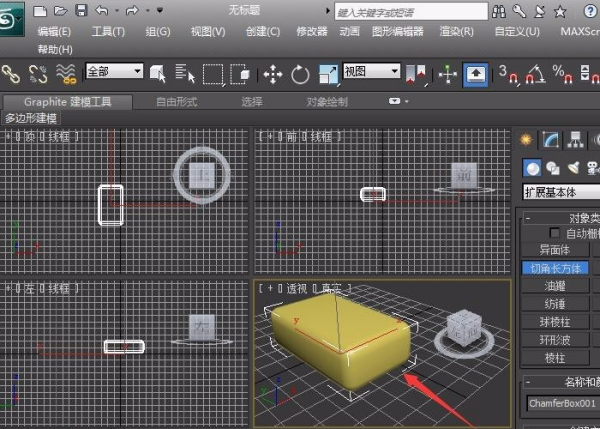Toggle Window/Crossing selection mode
Image resolution: width=600 pixels, height=429 pixels.
pos(240,74)
